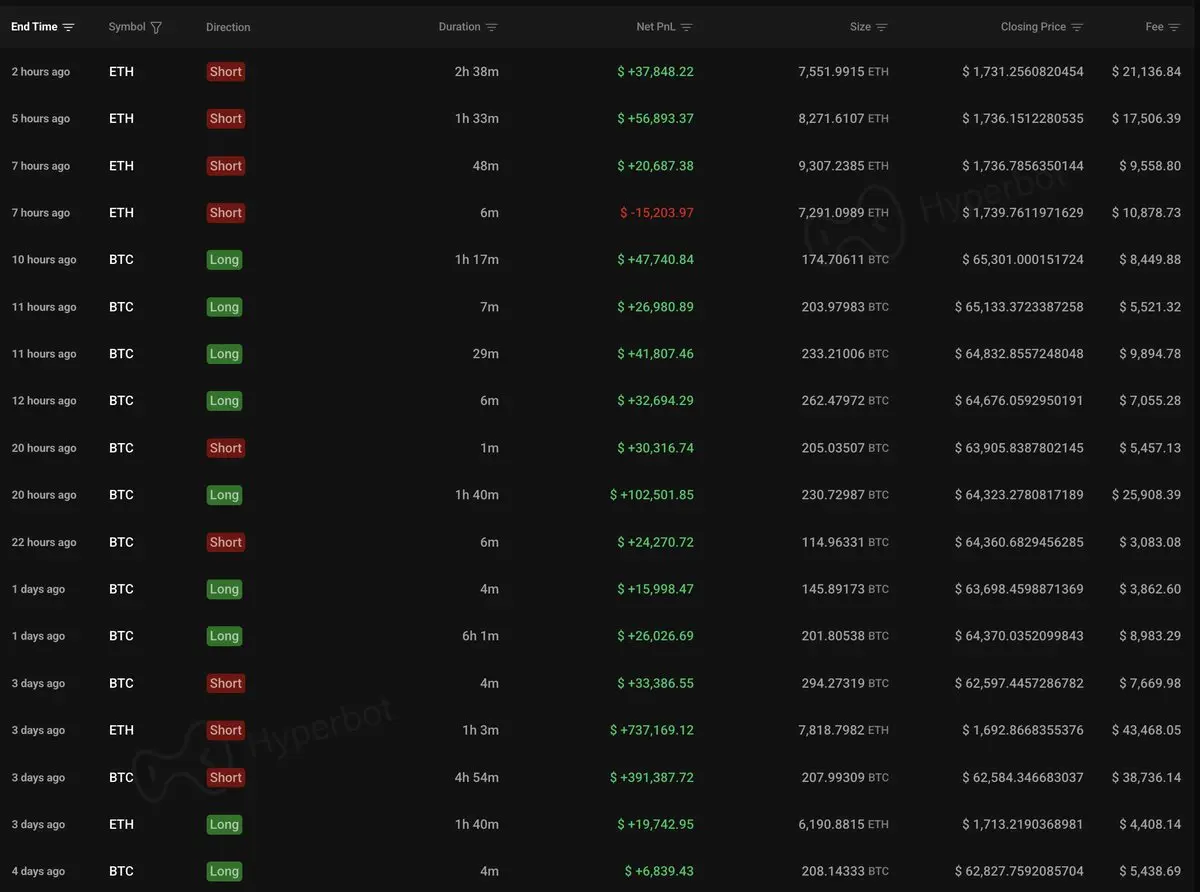Click net PnL value +41,807.46

[655, 354]
